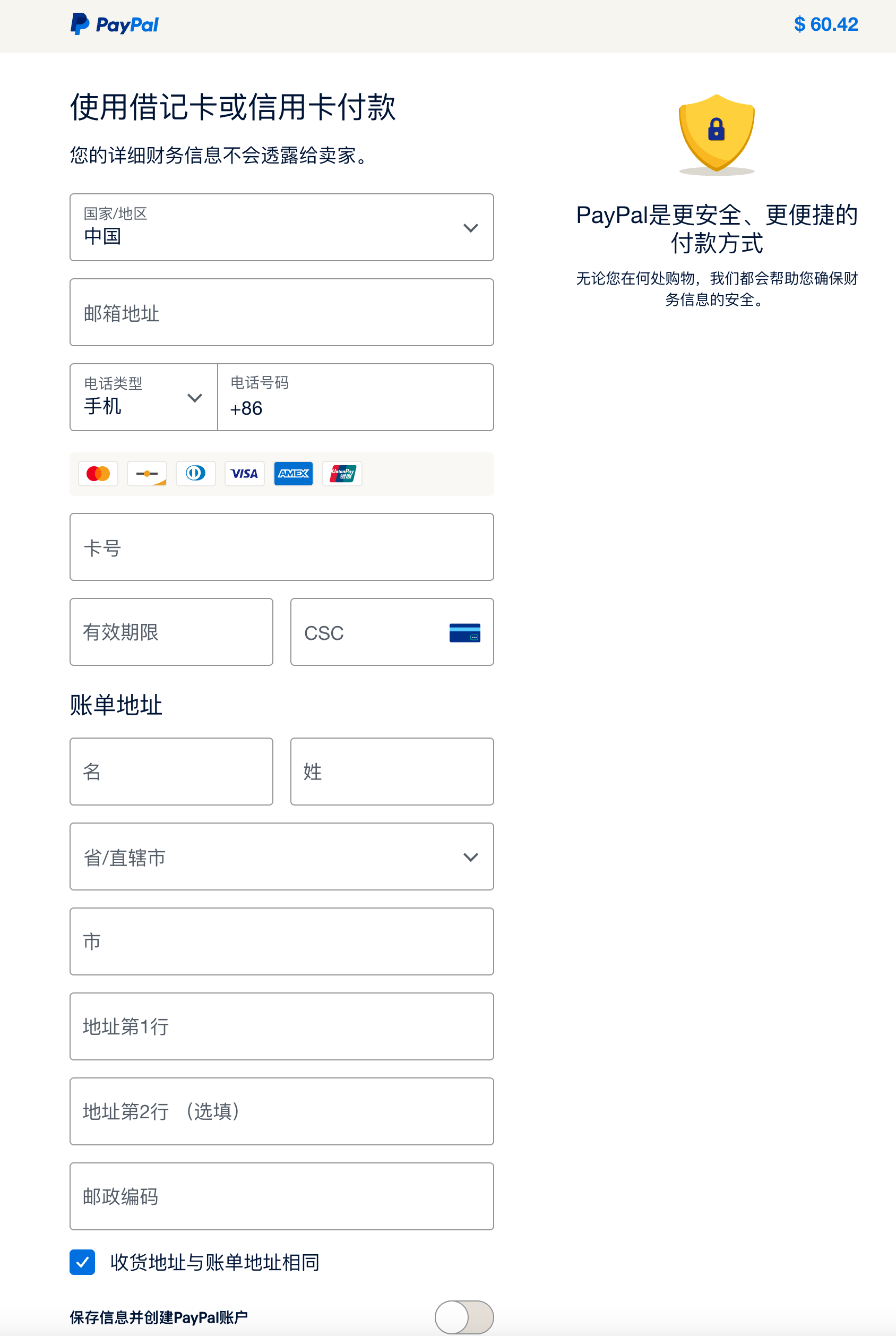Click the Diners Club card icon

[195, 473]
